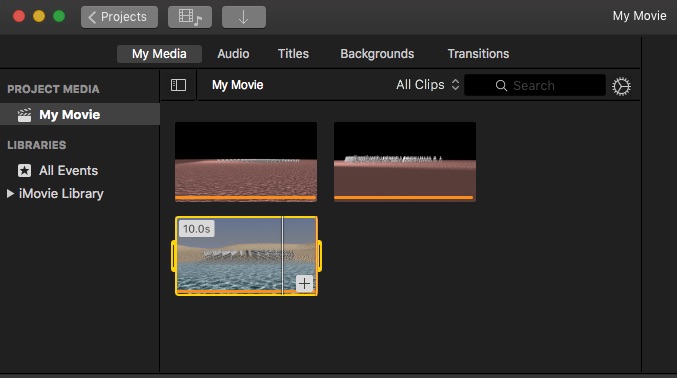Open the Titles tab
The height and width of the screenshot is (378, 677).
tap(293, 54)
